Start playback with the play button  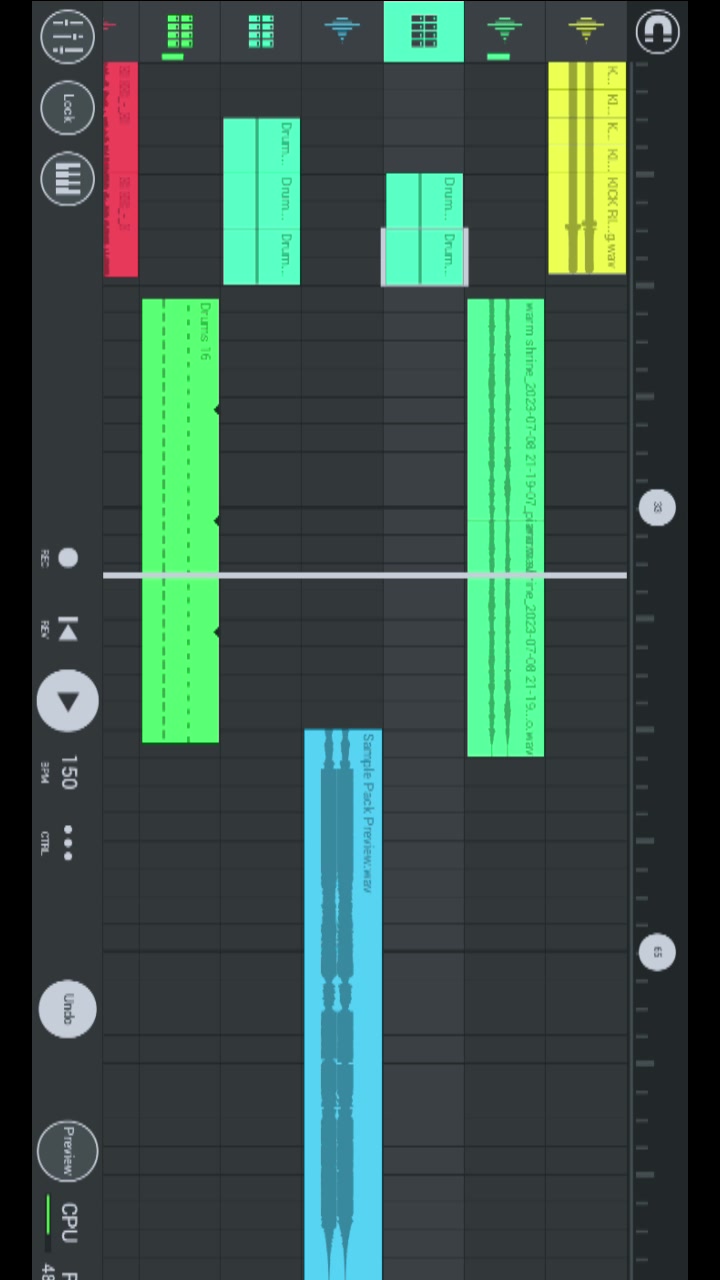tap(67, 701)
